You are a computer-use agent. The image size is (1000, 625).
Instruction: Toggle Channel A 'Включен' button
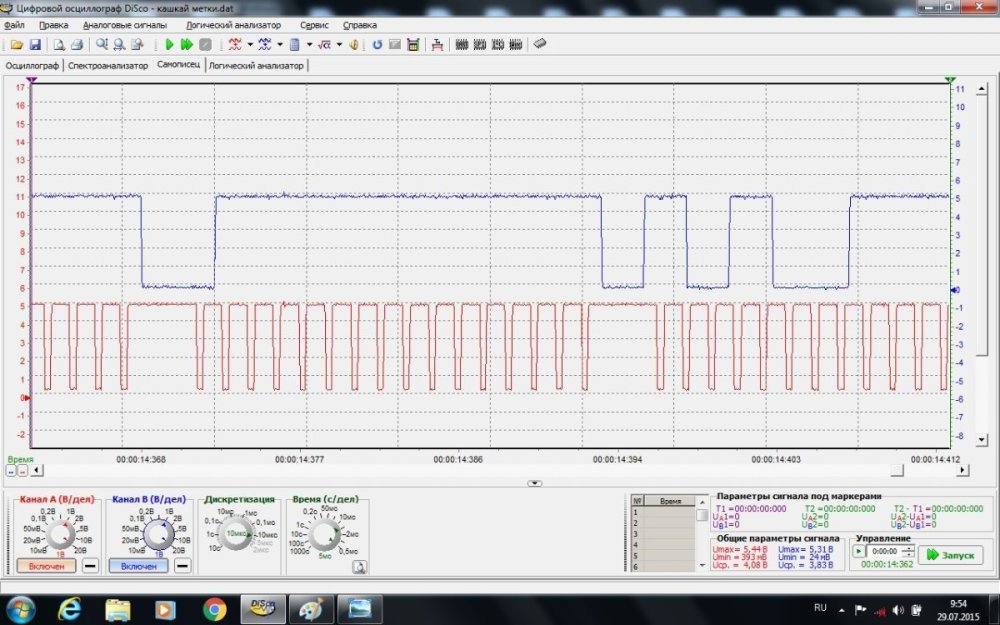click(x=46, y=566)
